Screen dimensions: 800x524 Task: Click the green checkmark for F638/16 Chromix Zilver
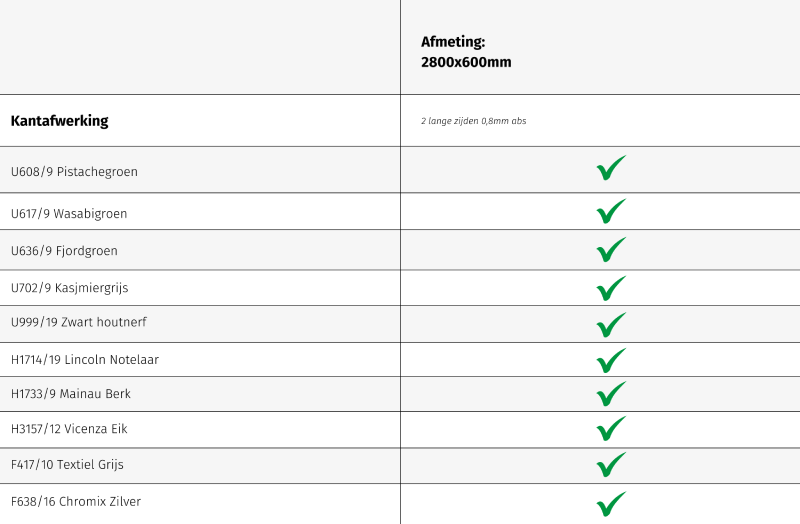[x=610, y=503]
